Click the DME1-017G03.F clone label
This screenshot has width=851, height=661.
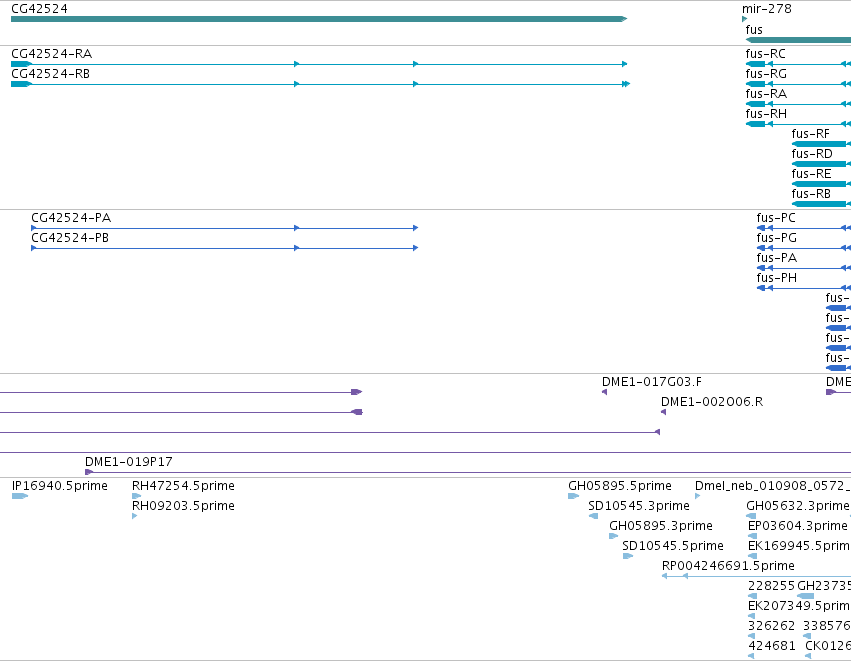click(652, 382)
